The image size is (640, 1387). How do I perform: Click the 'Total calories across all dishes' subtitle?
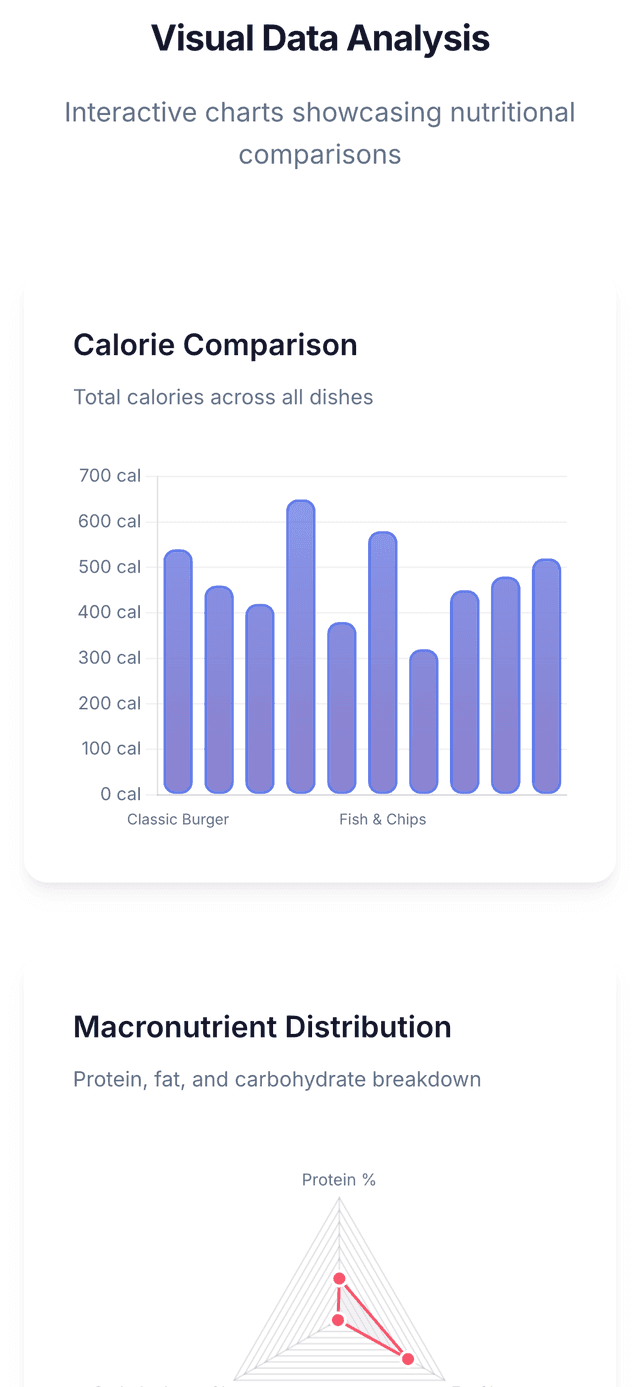pyautogui.click(x=223, y=398)
